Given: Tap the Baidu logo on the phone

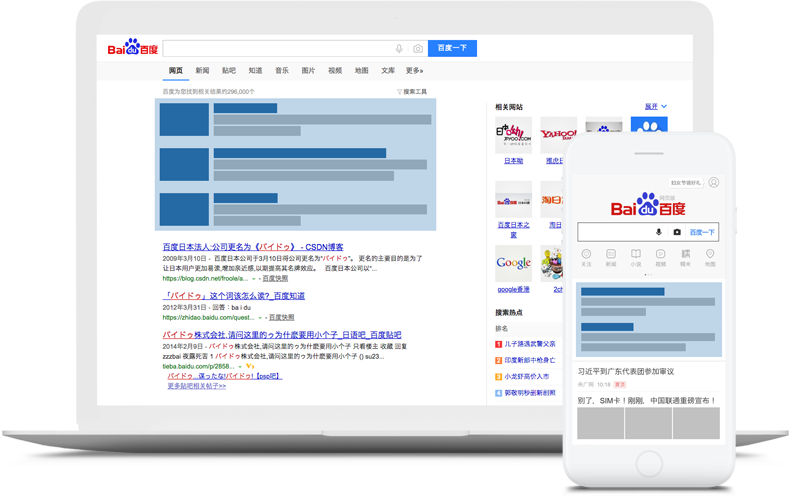Looking at the screenshot, I should coord(648,205).
